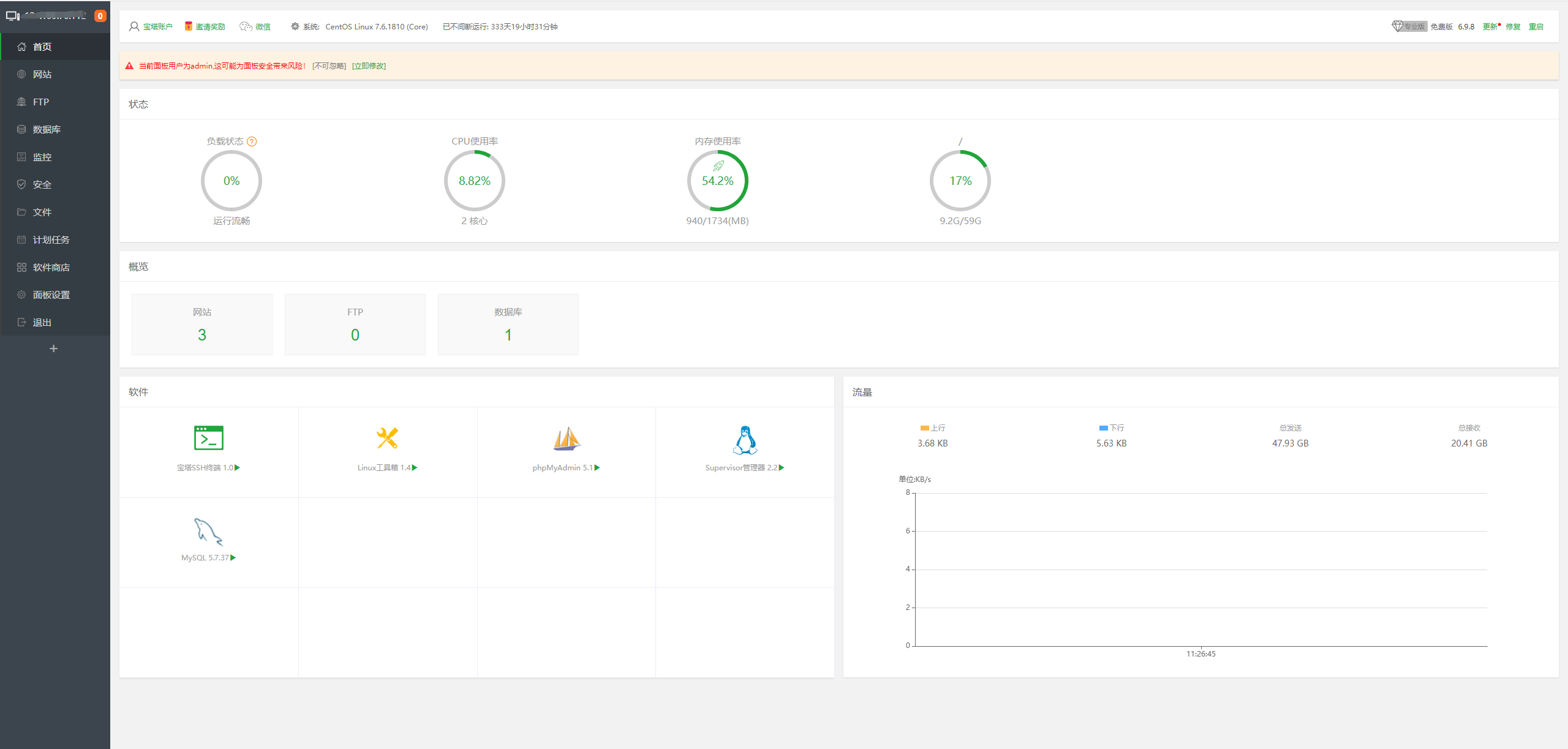Click the calendar icon beside 计划任务
The height and width of the screenshot is (749, 1568).
(21, 239)
